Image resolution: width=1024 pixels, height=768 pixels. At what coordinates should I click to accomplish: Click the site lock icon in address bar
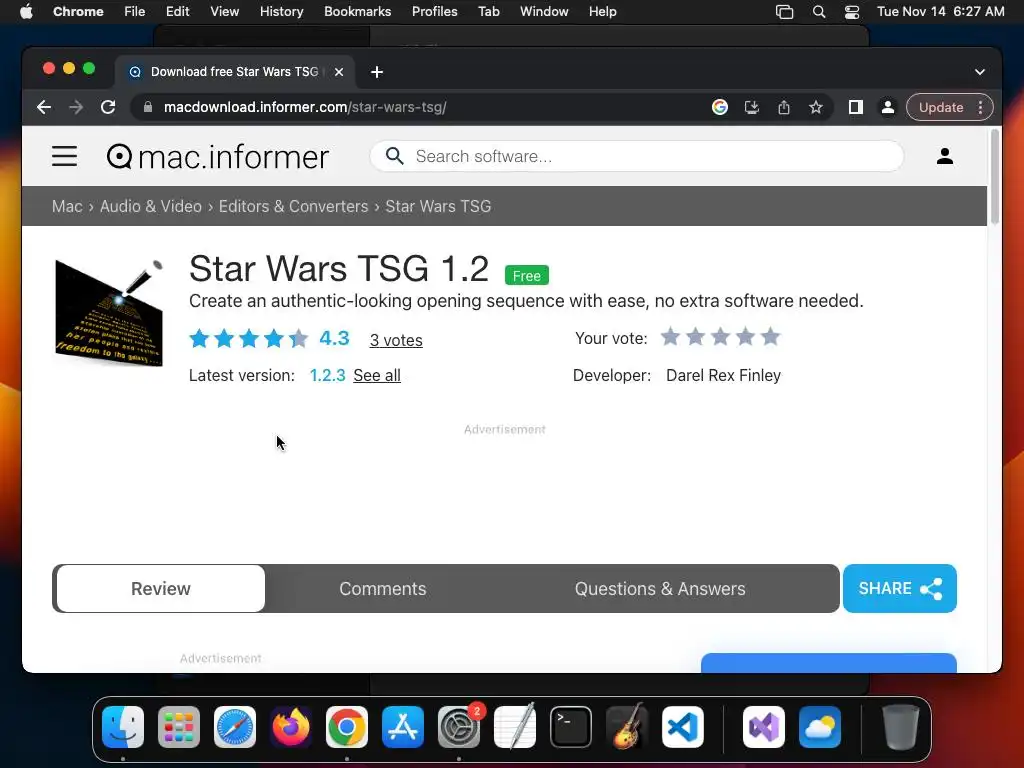148,107
